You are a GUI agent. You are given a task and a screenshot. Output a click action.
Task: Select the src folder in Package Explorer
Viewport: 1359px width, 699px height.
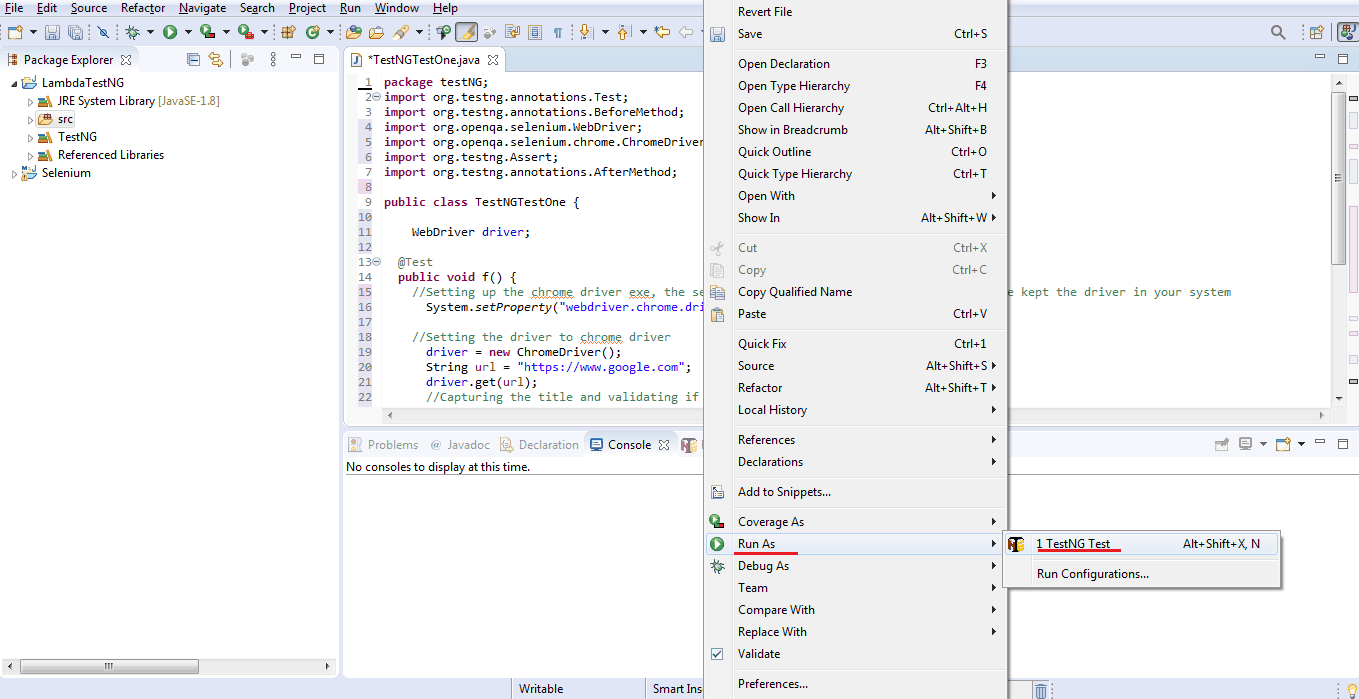pyautogui.click(x=65, y=119)
